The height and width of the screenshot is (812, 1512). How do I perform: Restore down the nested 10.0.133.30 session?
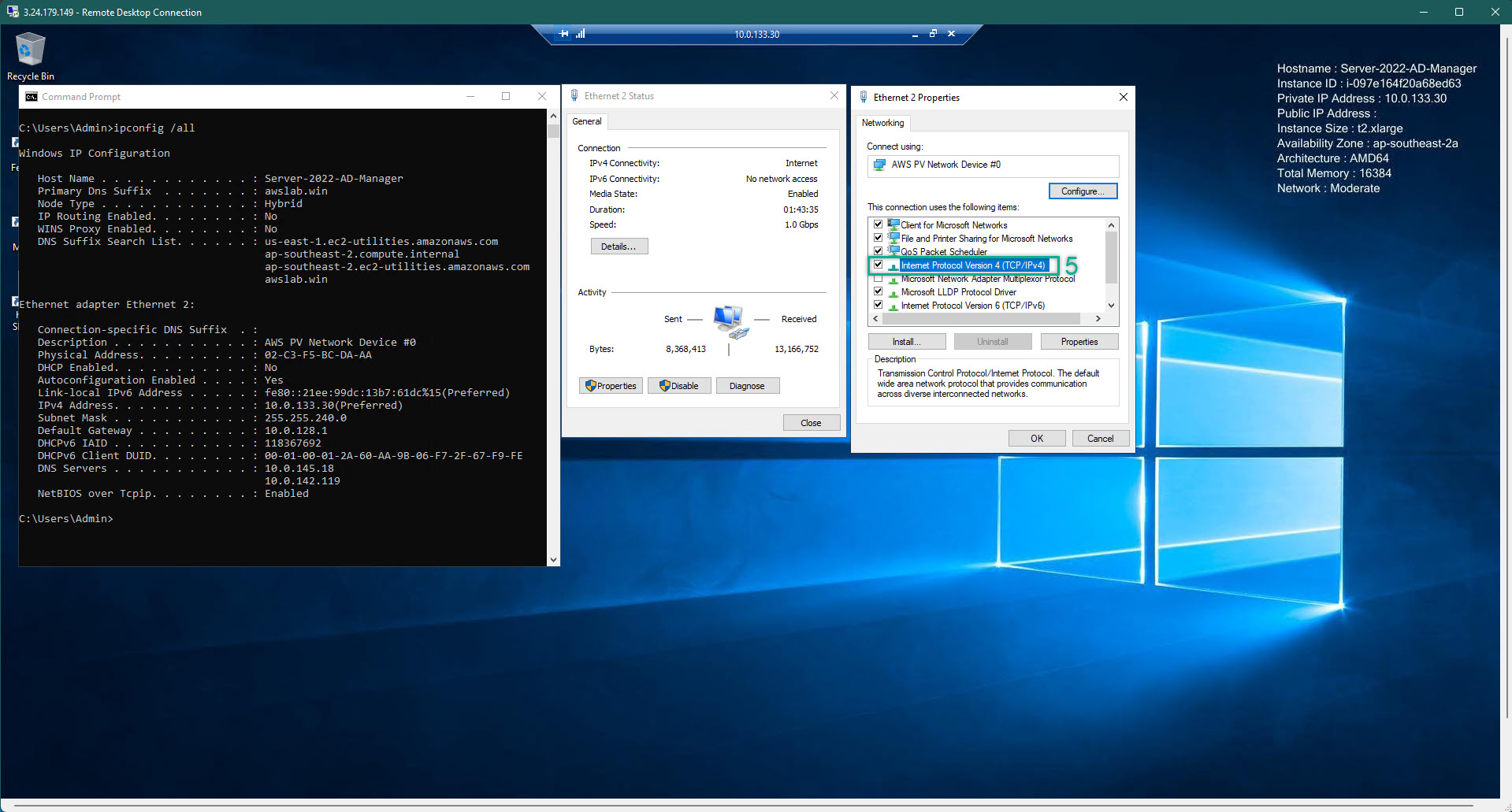[x=933, y=34]
